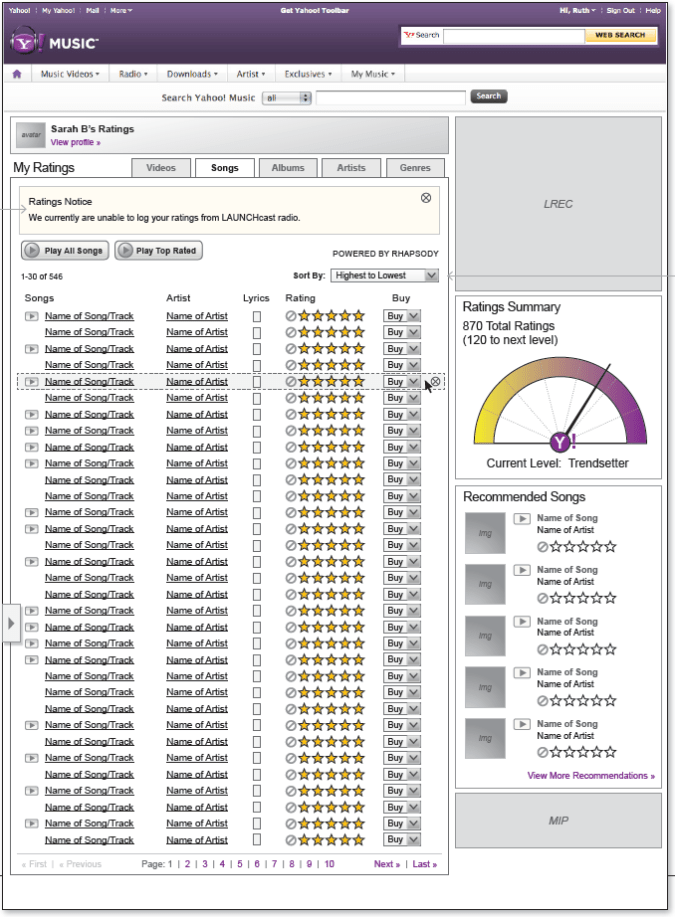Remove the highlighted song row rating

point(436,382)
